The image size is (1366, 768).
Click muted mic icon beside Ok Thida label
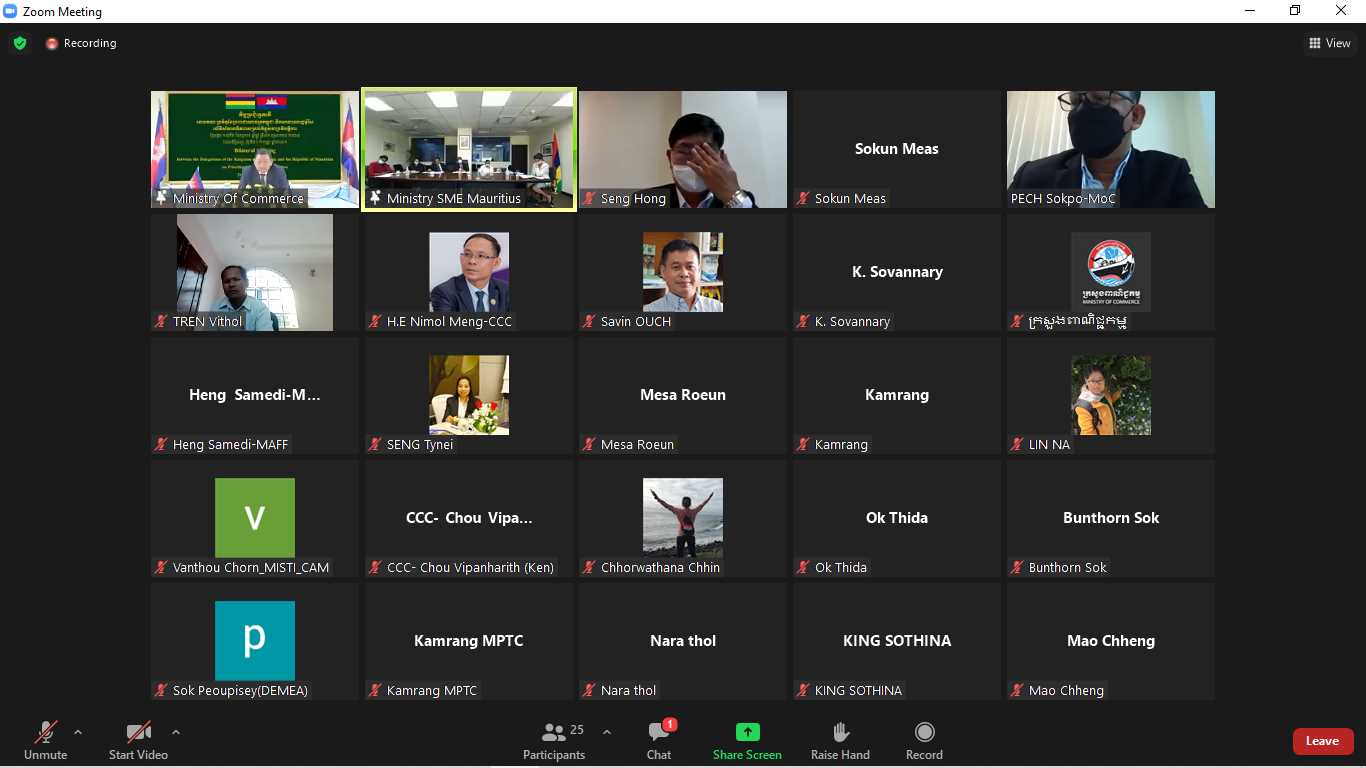pyautogui.click(x=803, y=568)
